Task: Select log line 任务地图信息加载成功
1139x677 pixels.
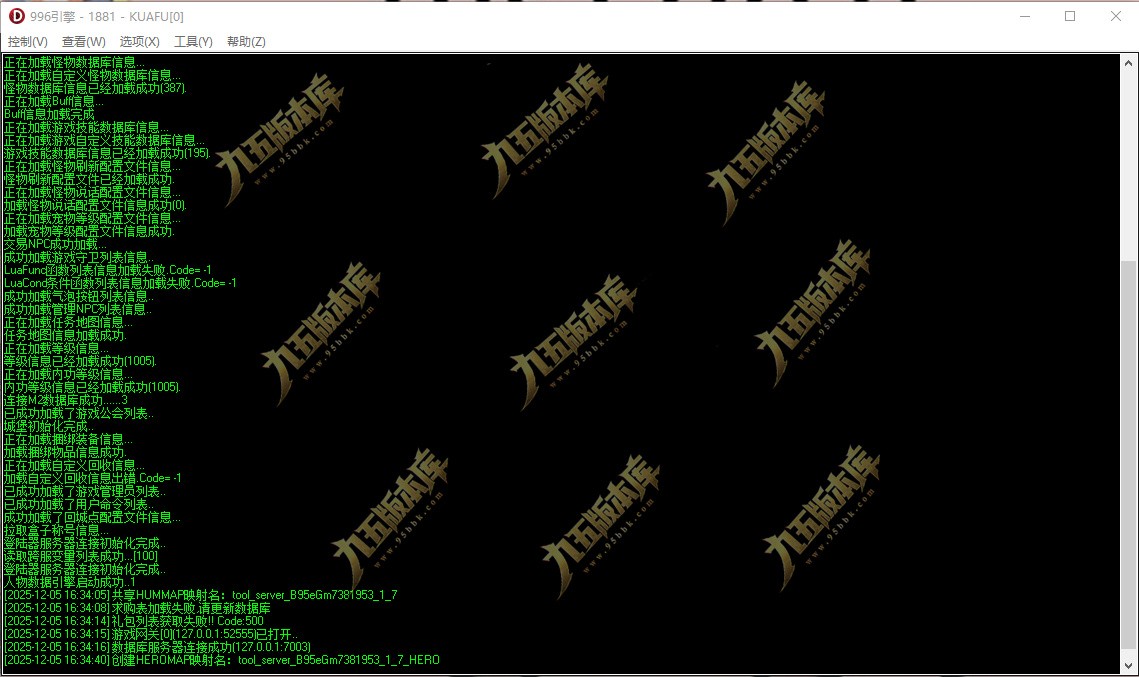Action: [65, 335]
